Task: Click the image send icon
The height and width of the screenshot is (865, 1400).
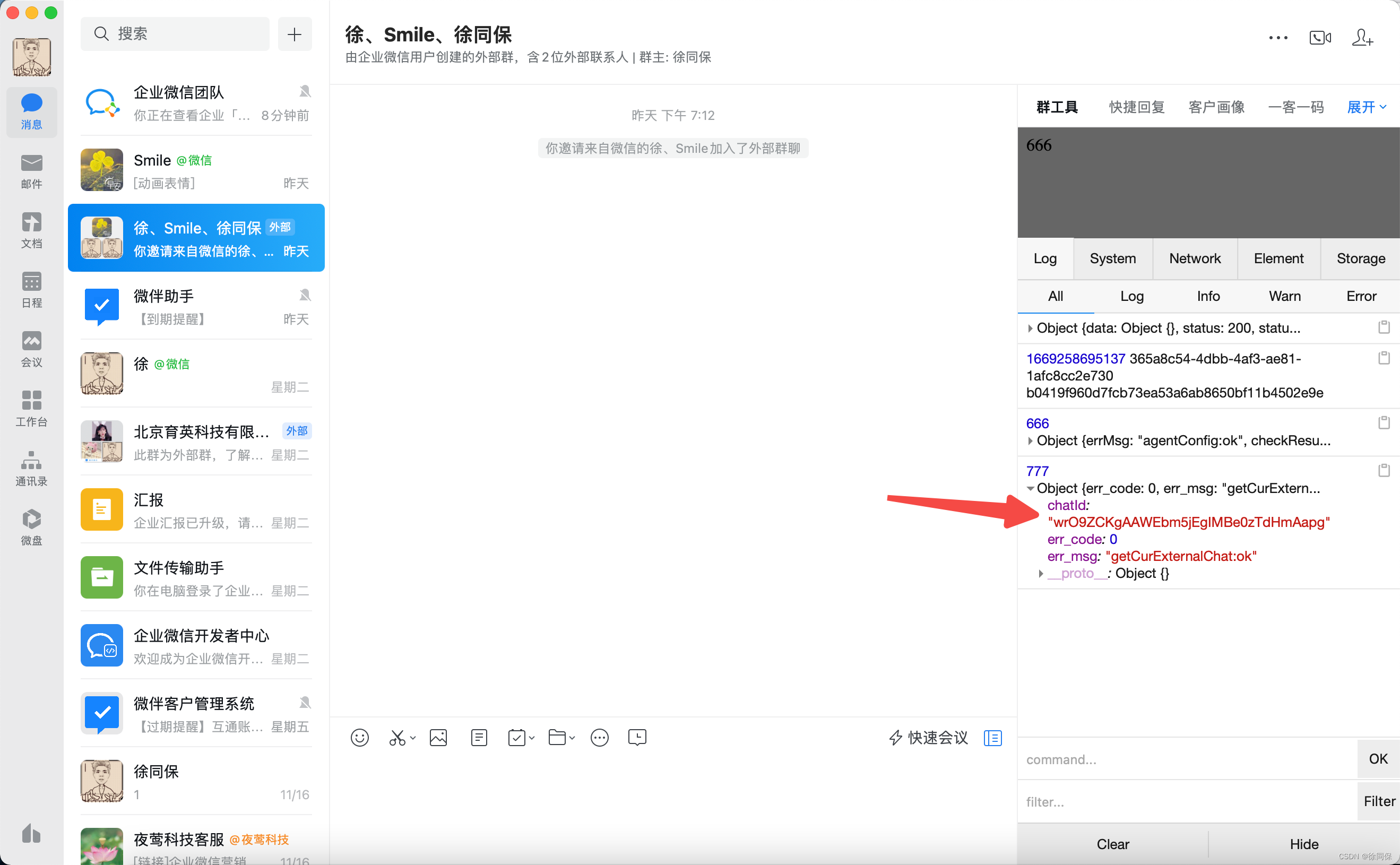Action: (x=438, y=738)
